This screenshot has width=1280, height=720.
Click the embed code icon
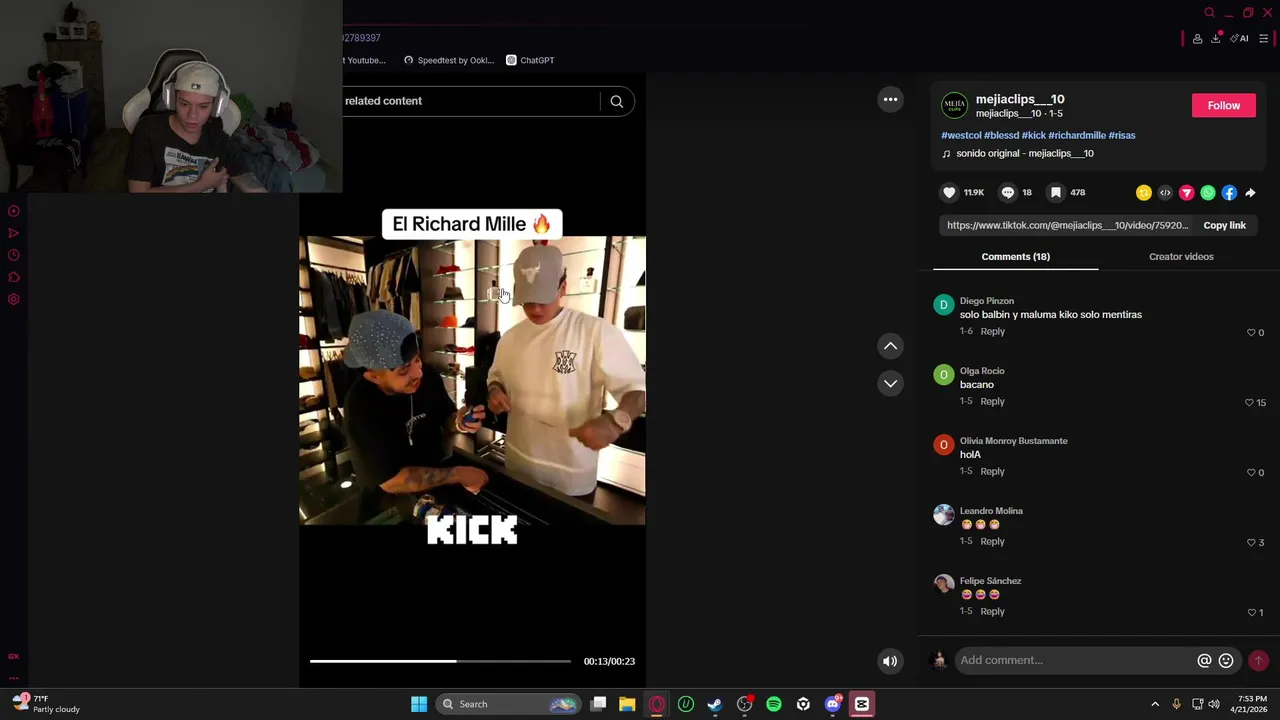[1165, 193]
